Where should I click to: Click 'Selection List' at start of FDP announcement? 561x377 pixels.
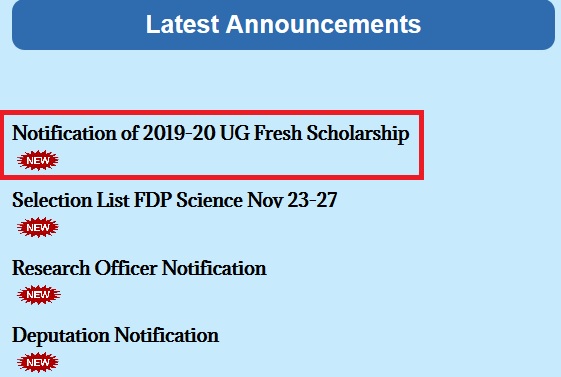coord(70,200)
